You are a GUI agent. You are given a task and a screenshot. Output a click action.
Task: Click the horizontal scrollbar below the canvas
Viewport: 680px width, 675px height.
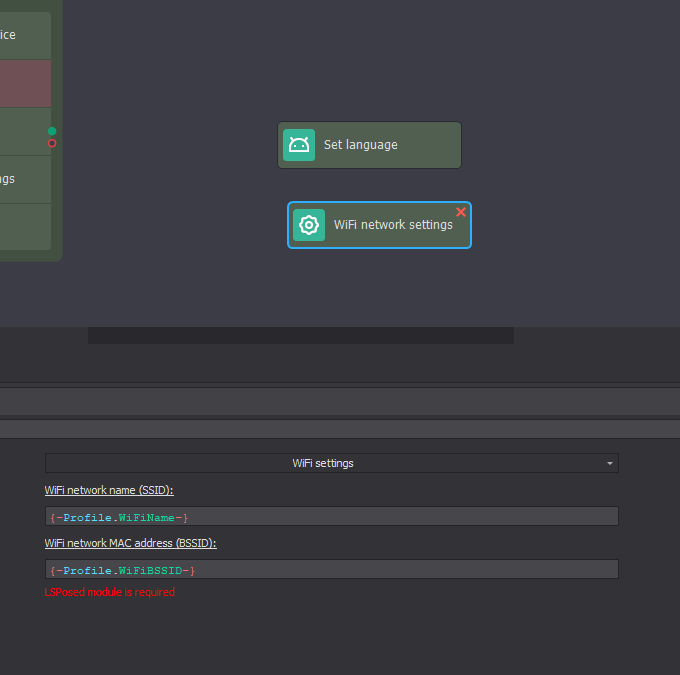click(301, 335)
